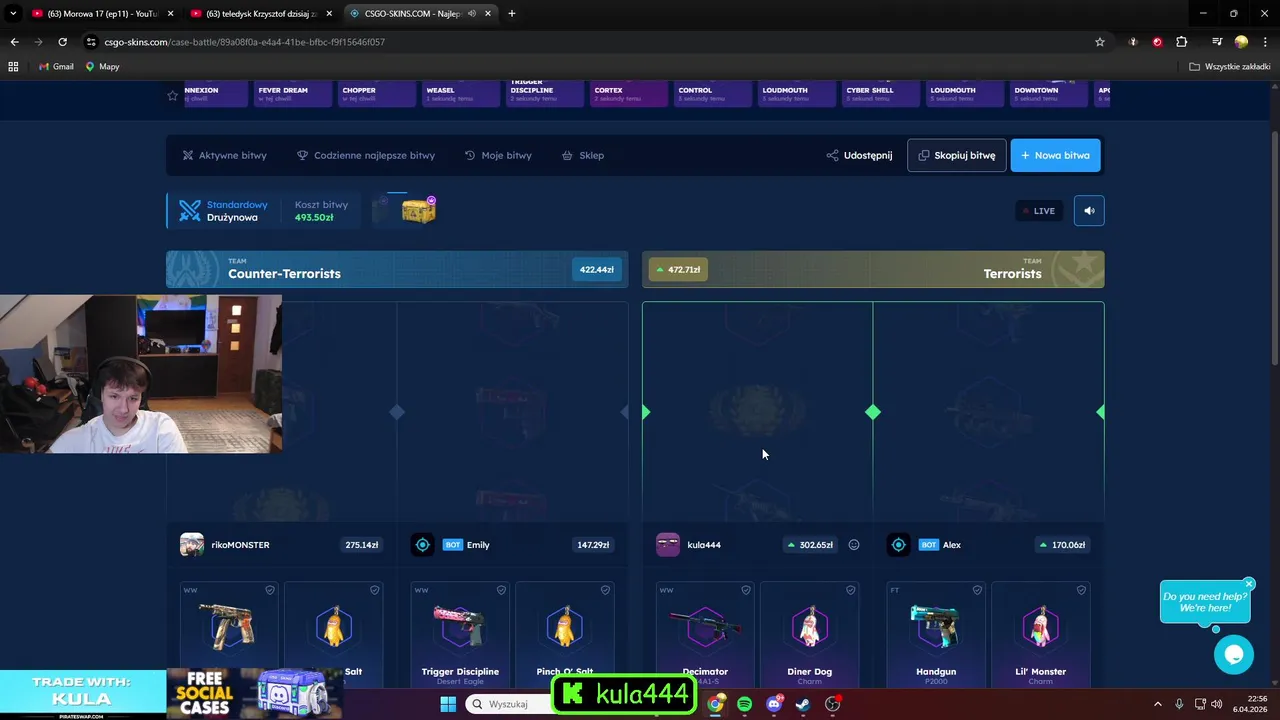Start a Nowa bitwa
1280x720 pixels.
(1055, 155)
